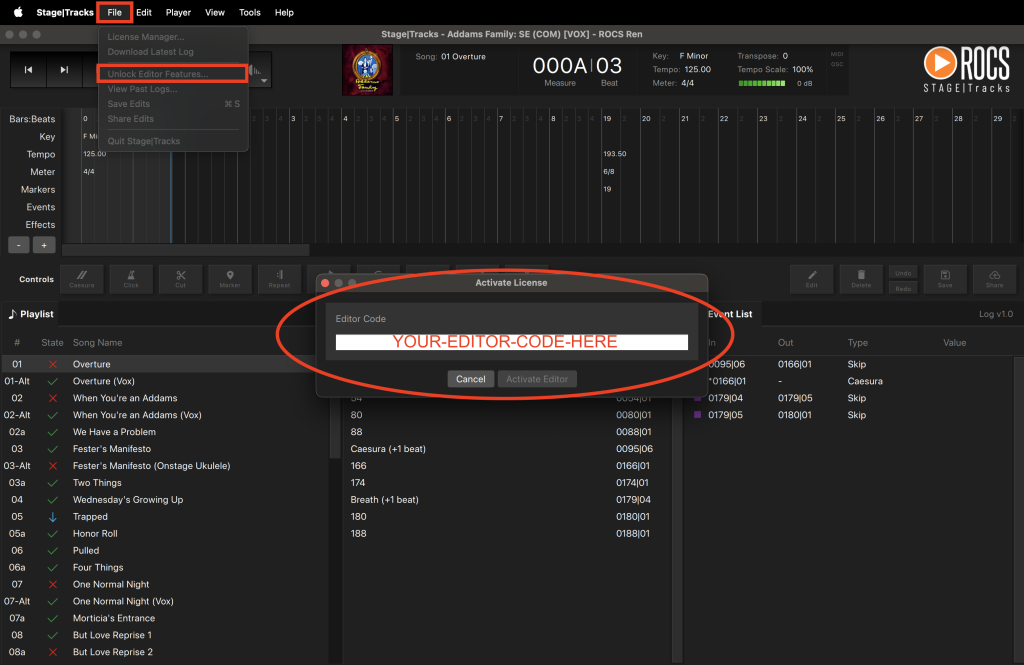Select the Cut scissors tool
The image size is (1024, 665).
[181, 279]
